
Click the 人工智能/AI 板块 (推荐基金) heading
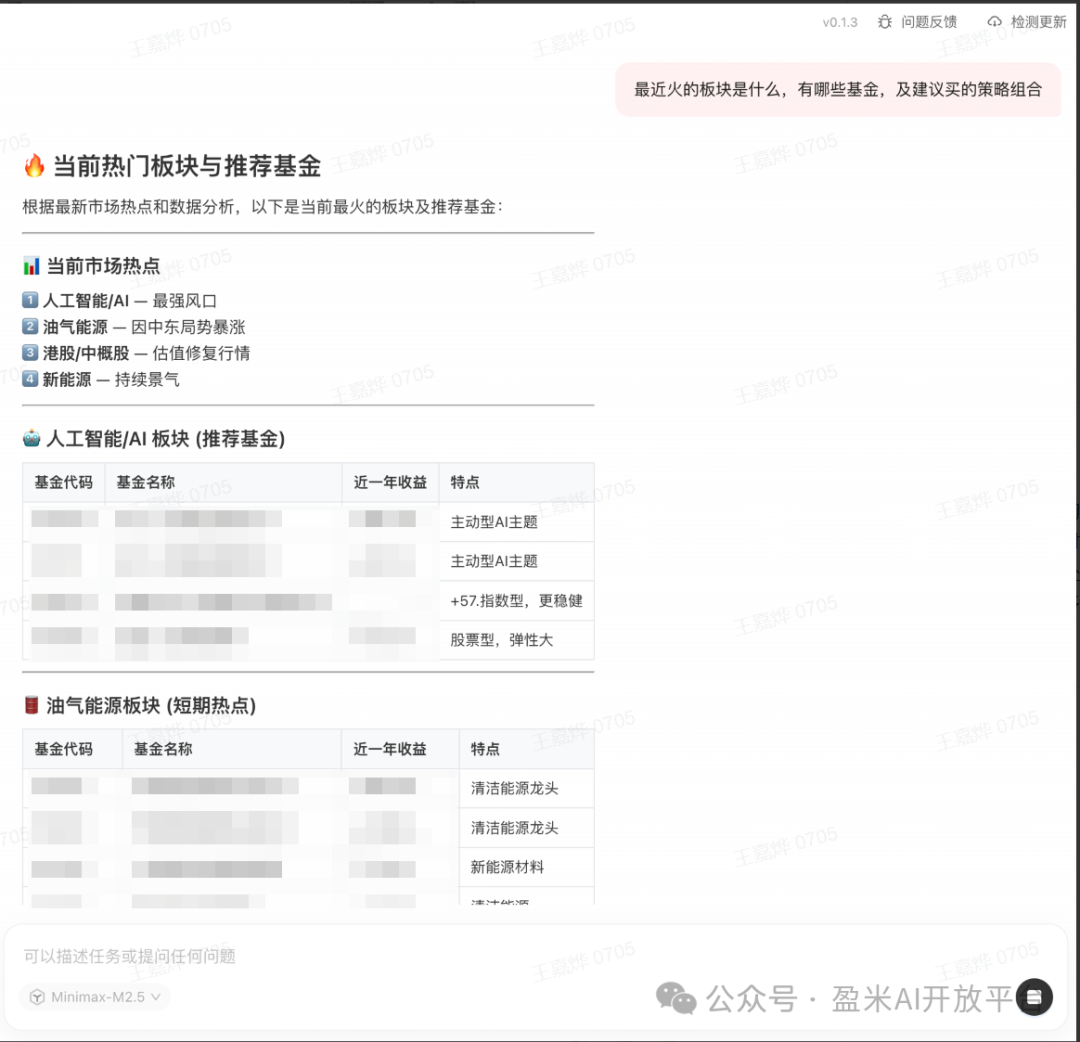pos(165,439)
